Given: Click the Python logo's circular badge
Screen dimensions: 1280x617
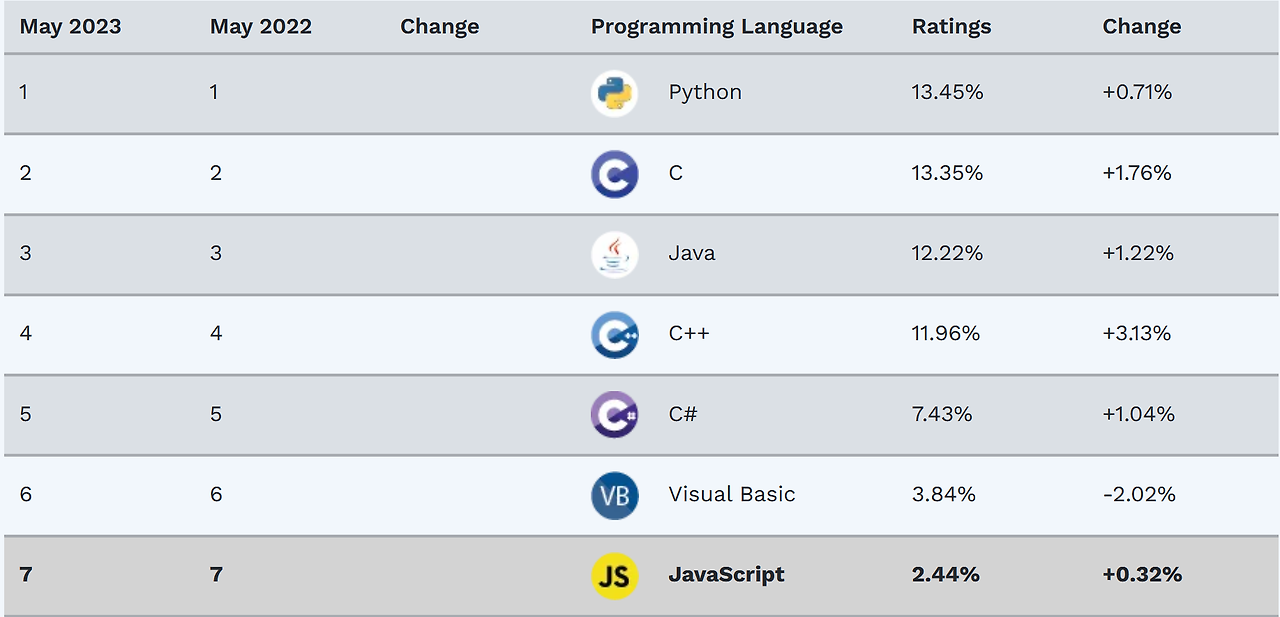Looking at the screenshot, I should point(614,92).
